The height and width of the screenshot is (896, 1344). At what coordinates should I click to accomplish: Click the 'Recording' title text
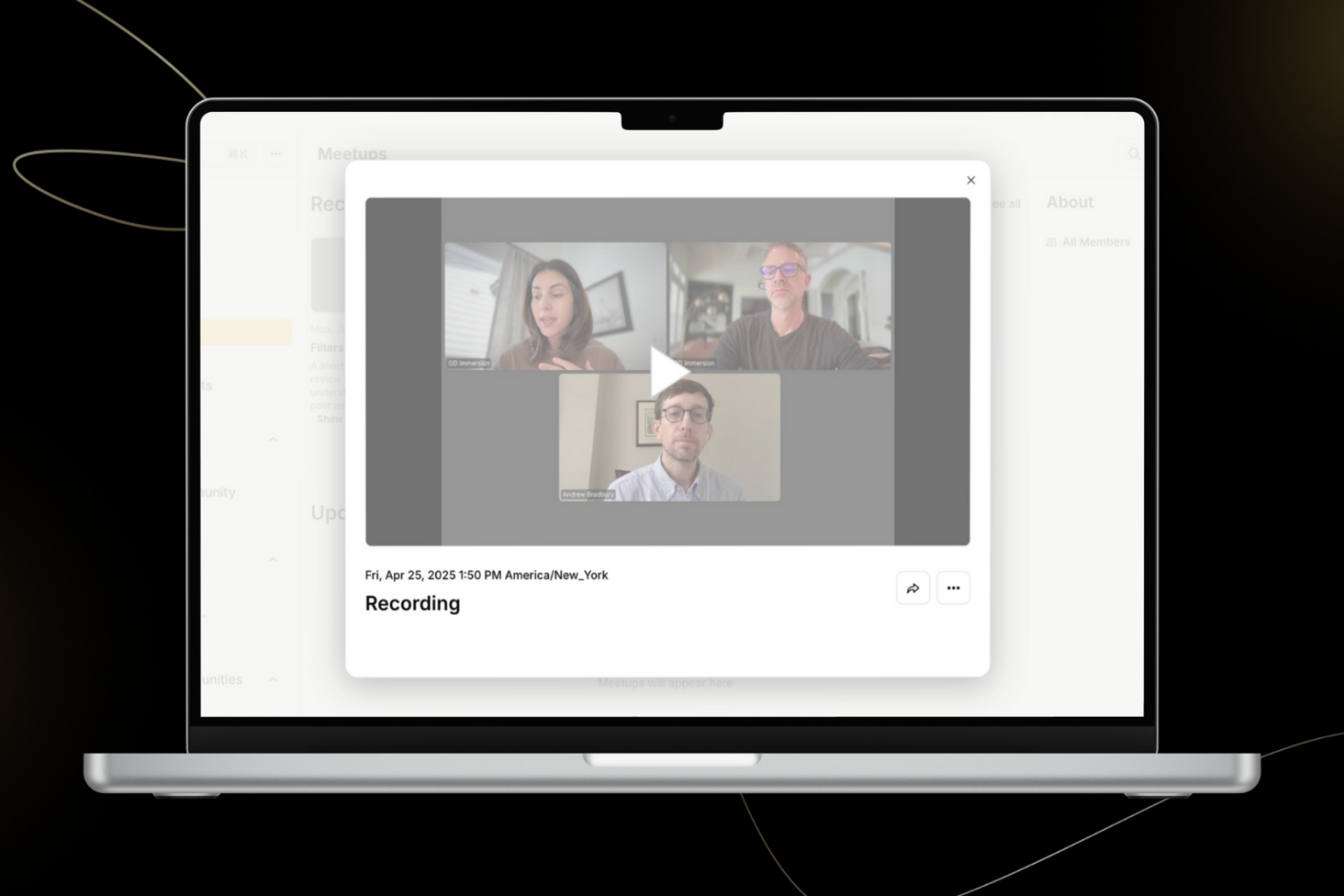coord(412,603)
